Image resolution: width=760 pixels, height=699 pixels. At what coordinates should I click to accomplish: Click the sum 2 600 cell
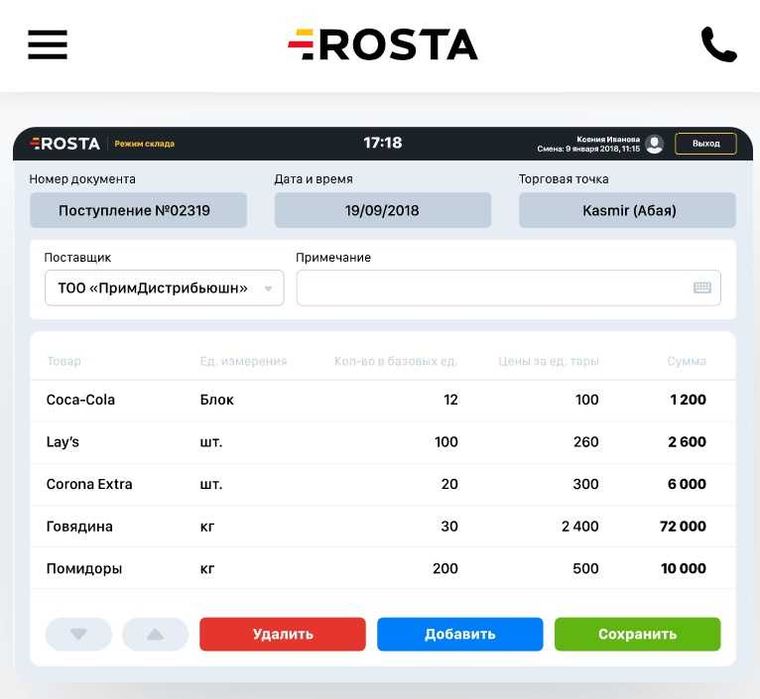pyautogui.click(x=687, y=442)
